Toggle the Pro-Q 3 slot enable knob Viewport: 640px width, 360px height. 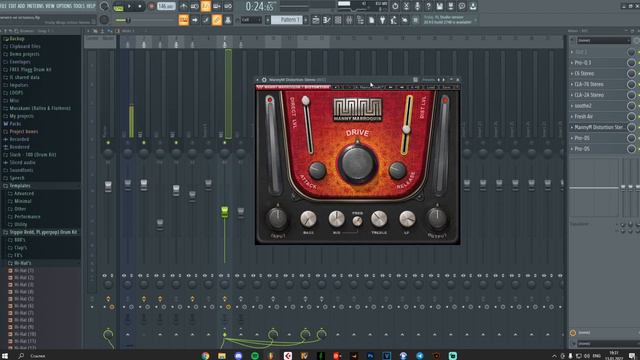point(631,63)
